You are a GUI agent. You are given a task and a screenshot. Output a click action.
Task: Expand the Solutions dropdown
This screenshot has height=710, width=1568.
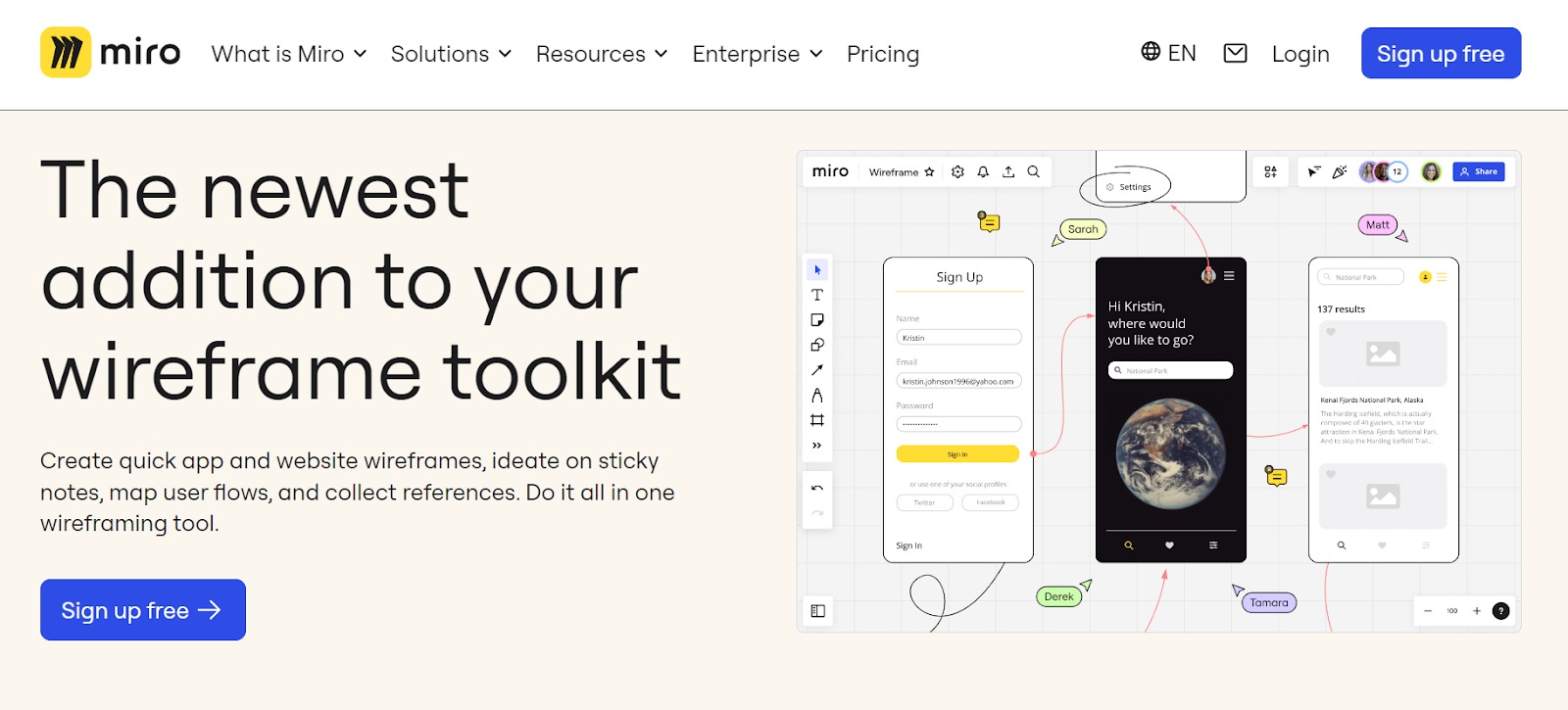click(x=451, y=54)
